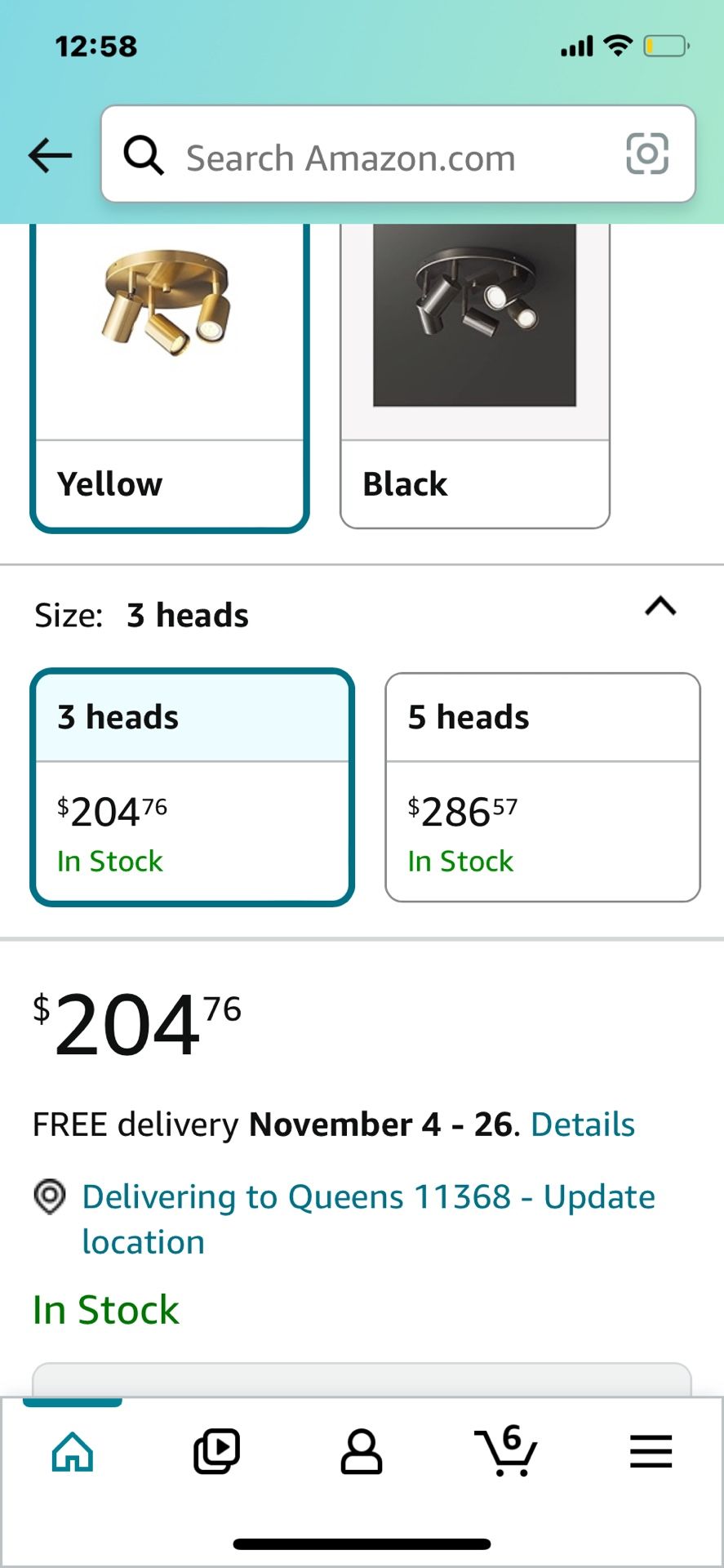View the black ceiling light thumbnail

pos(475,315)
